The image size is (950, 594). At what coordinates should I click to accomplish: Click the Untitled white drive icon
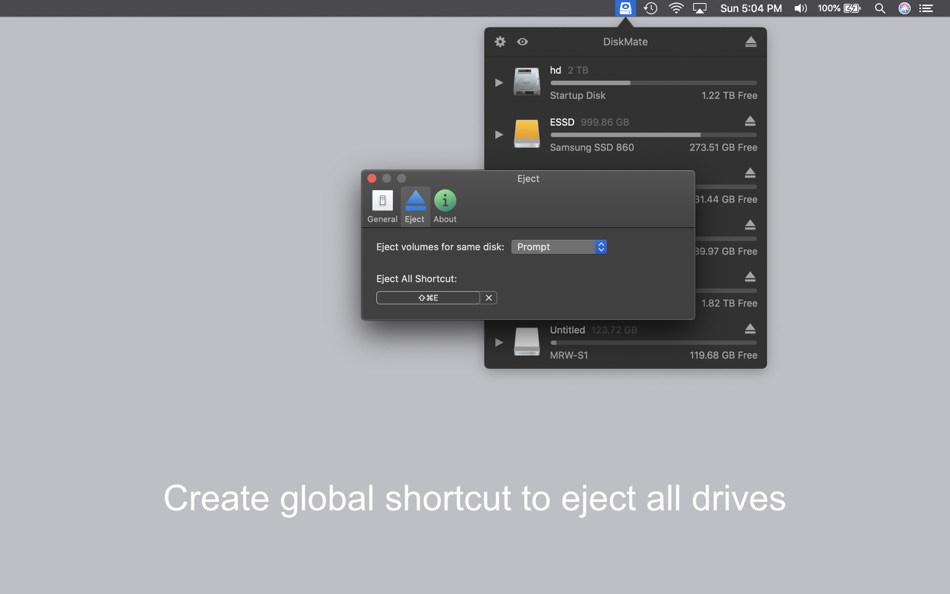coord(526,342)
